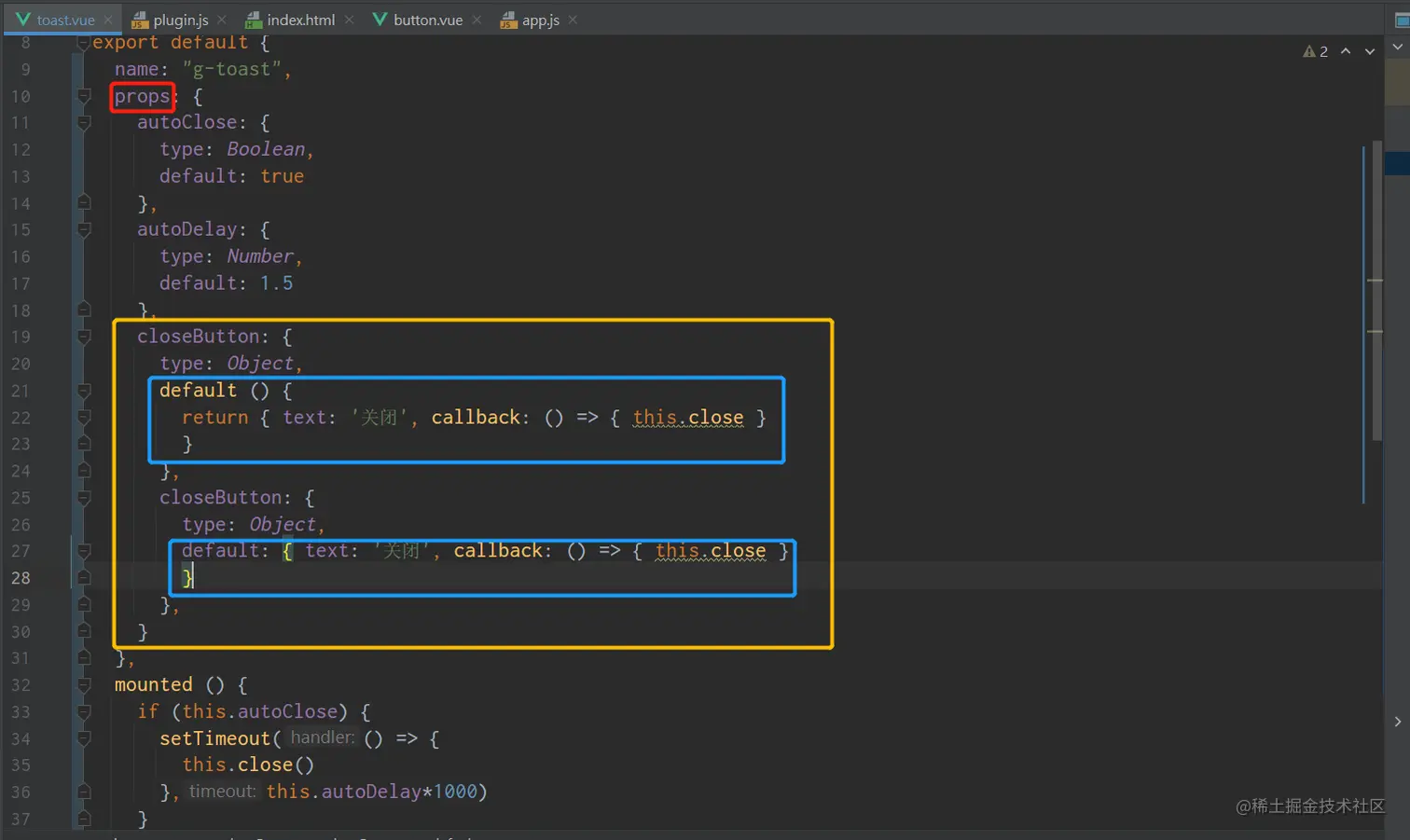Switch to the toast.vue tab
1410x840 pixels.
point(65,20)
